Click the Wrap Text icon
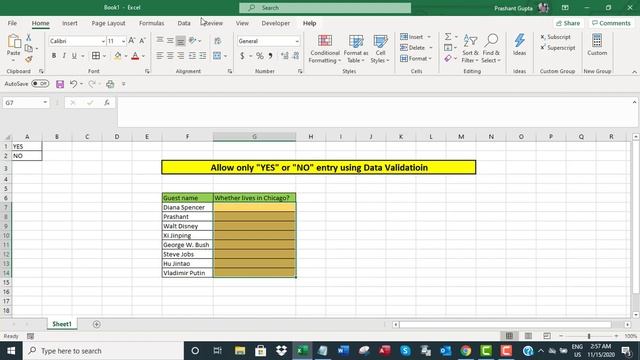Screen dimensions: 640x360 (x=218, y=41)
